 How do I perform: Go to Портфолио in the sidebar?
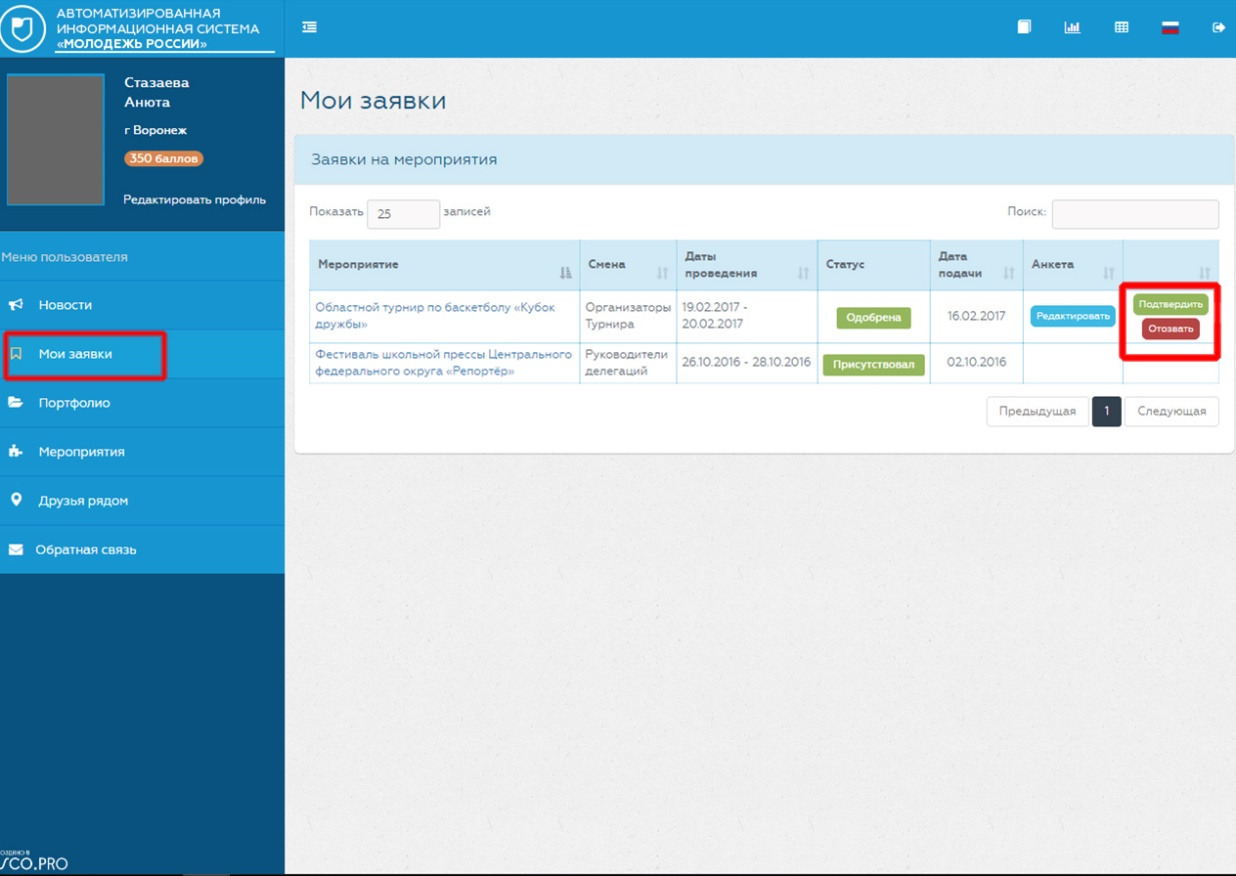tap(74, 403)
